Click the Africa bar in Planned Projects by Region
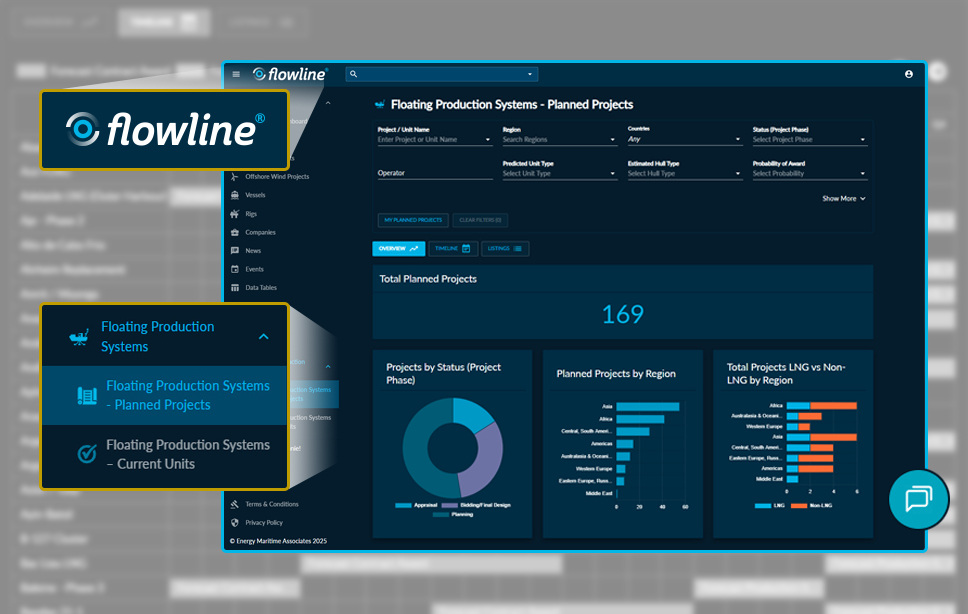Image resolution: width=968 pixels, height=614 pixels. coord(640,419)
